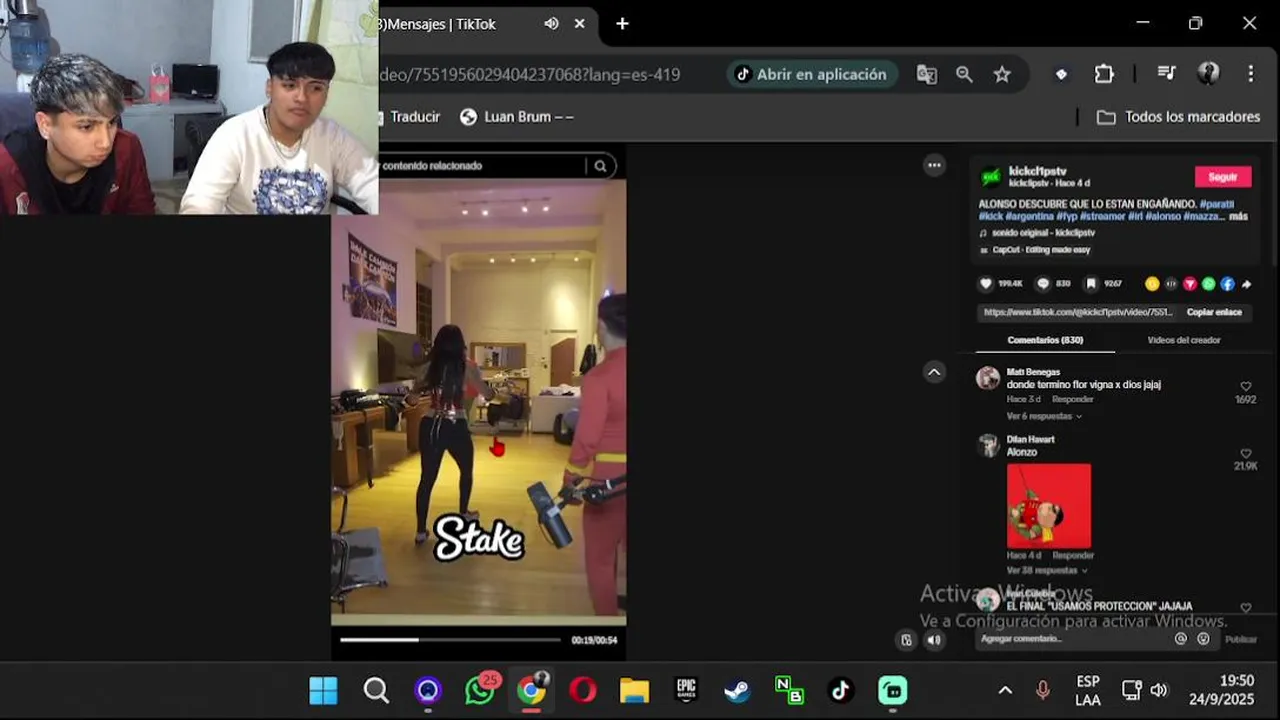Reply to Matt Benegas's comment
This screenshot has width=1280, height=720.
click(1072, 399)
